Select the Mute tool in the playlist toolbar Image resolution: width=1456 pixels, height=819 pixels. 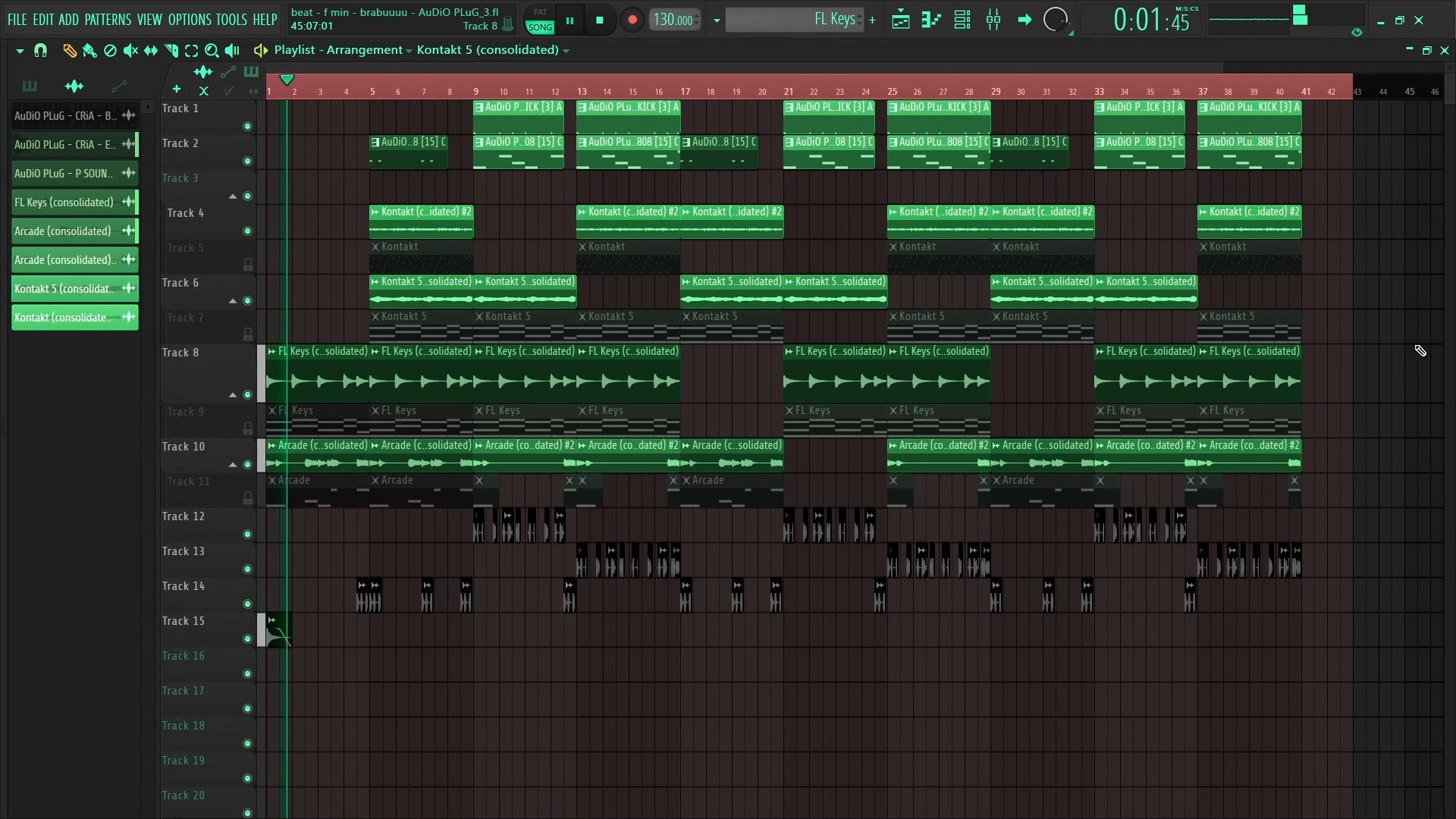(130, 51)
